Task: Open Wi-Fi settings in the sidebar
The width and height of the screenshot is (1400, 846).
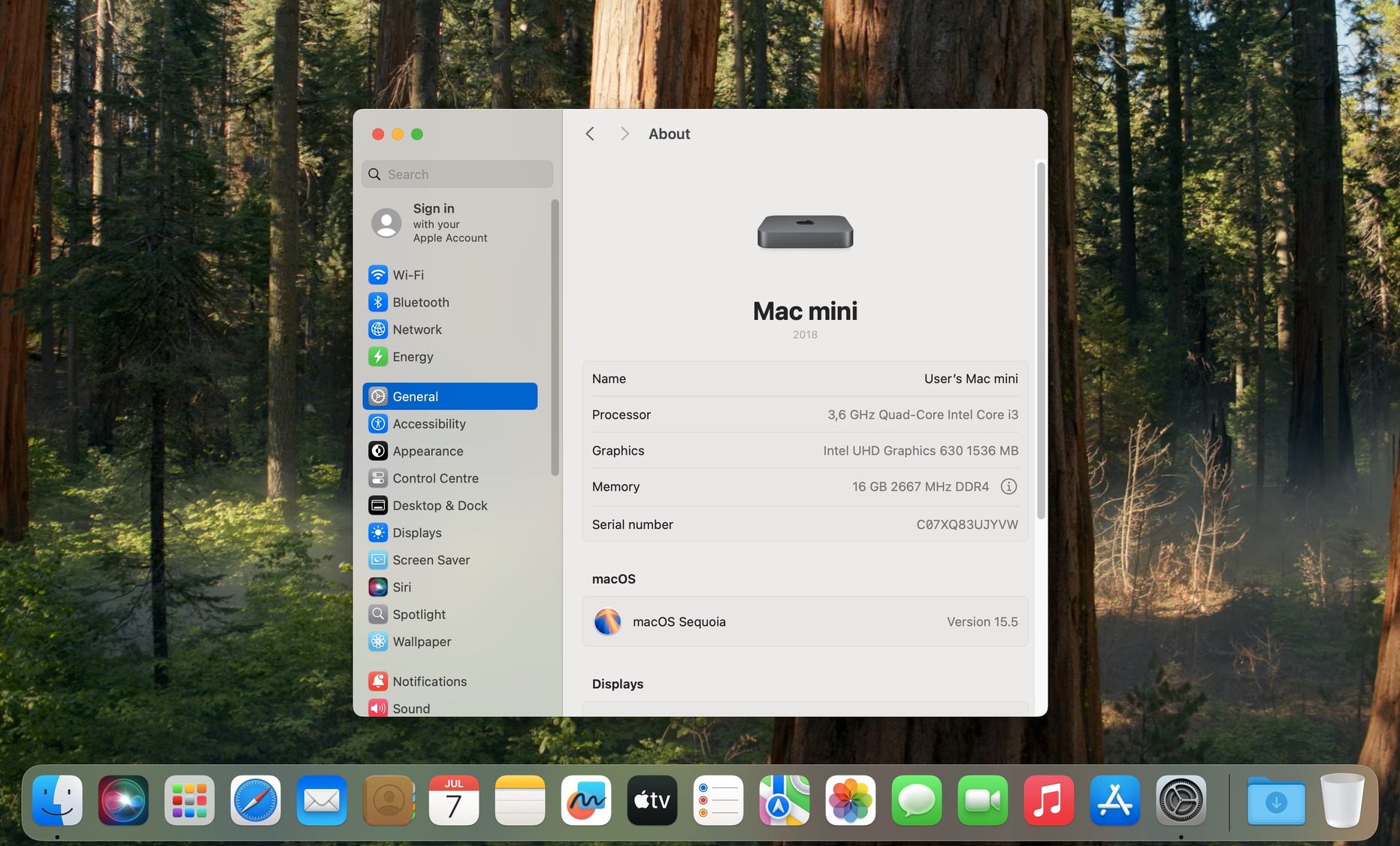Action: coord(449,275)
